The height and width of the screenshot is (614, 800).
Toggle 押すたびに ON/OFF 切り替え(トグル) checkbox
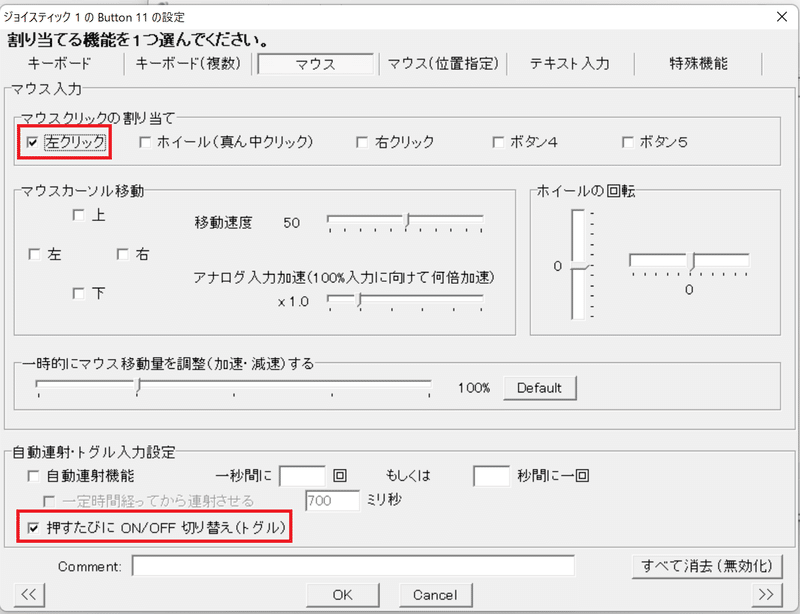coord(33,528)
